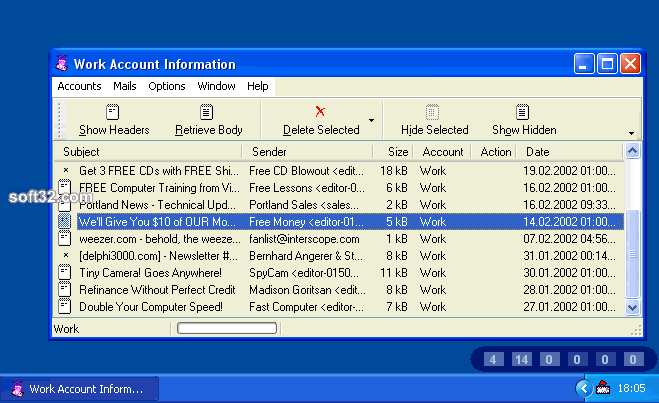The height and width of the screenshot is (403, 659).
Task: Click the Hide Selected toolbar icon
Action: tap(432, 112)
